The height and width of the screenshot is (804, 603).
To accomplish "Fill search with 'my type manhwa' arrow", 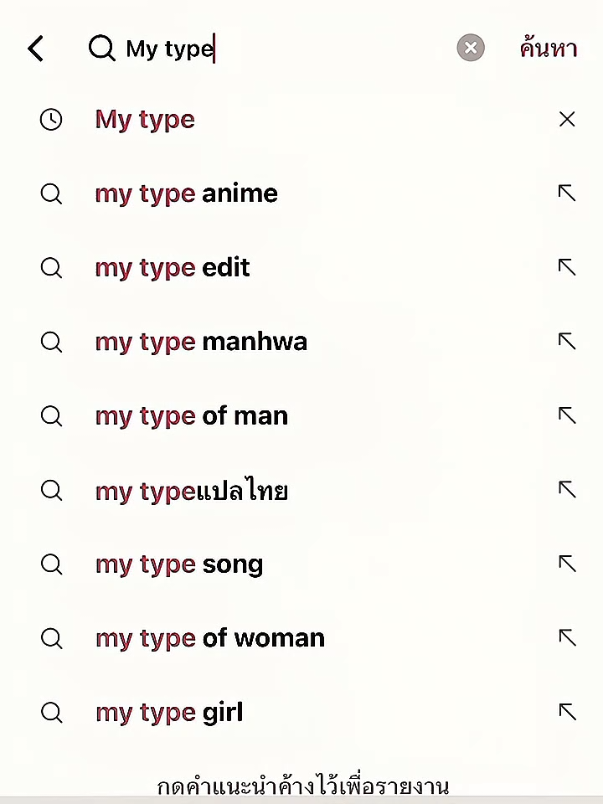I will point(567,341).
